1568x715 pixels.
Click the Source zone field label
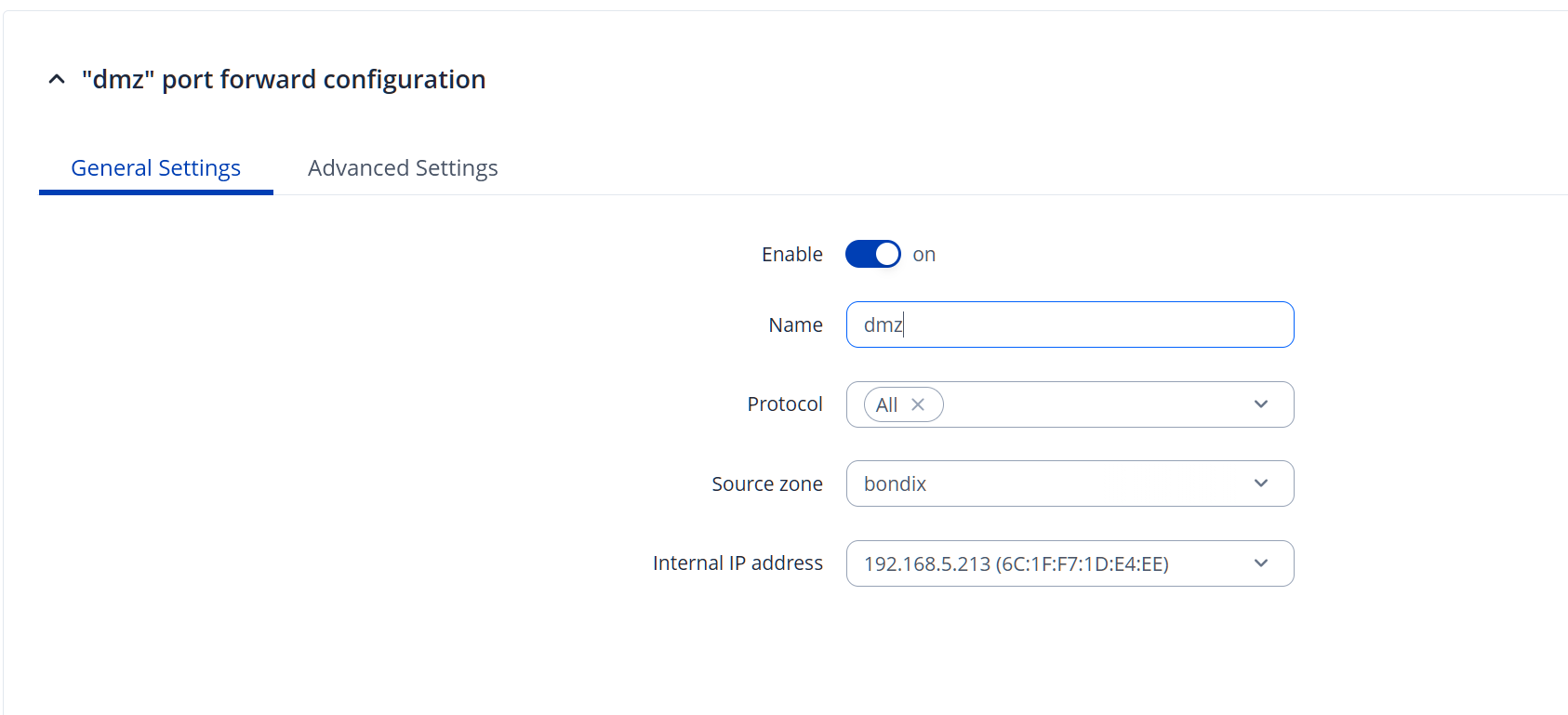[x=766, y=484]
